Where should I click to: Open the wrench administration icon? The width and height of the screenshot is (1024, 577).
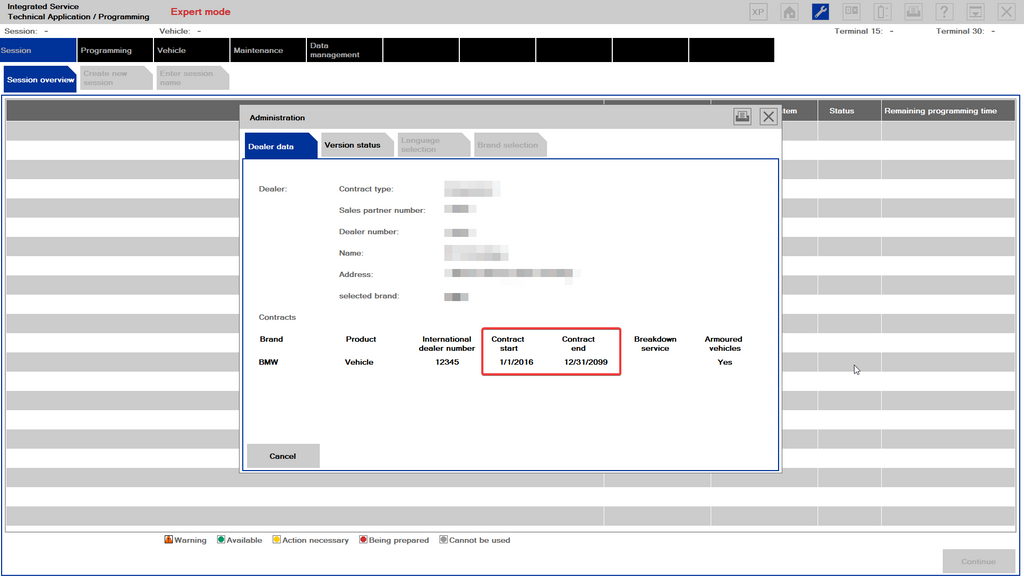pos(820,12)
